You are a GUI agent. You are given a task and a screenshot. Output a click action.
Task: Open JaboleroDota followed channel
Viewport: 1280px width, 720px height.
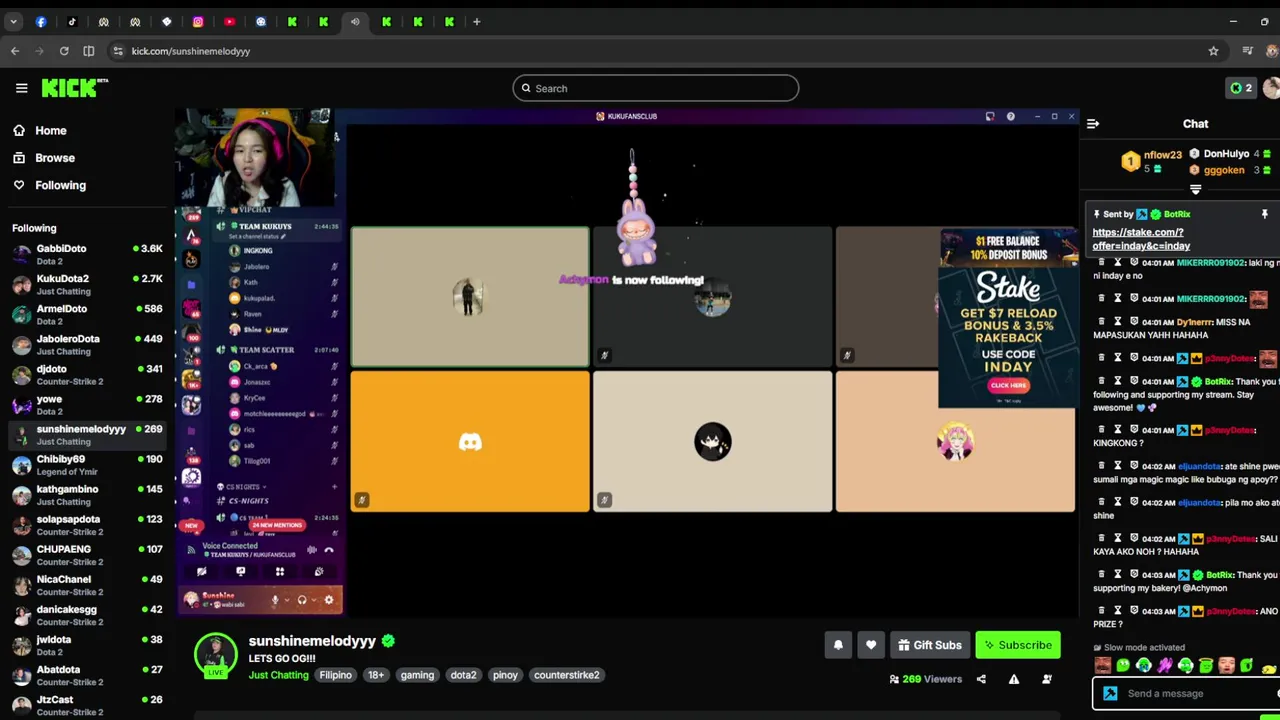[x=85, y=344]
